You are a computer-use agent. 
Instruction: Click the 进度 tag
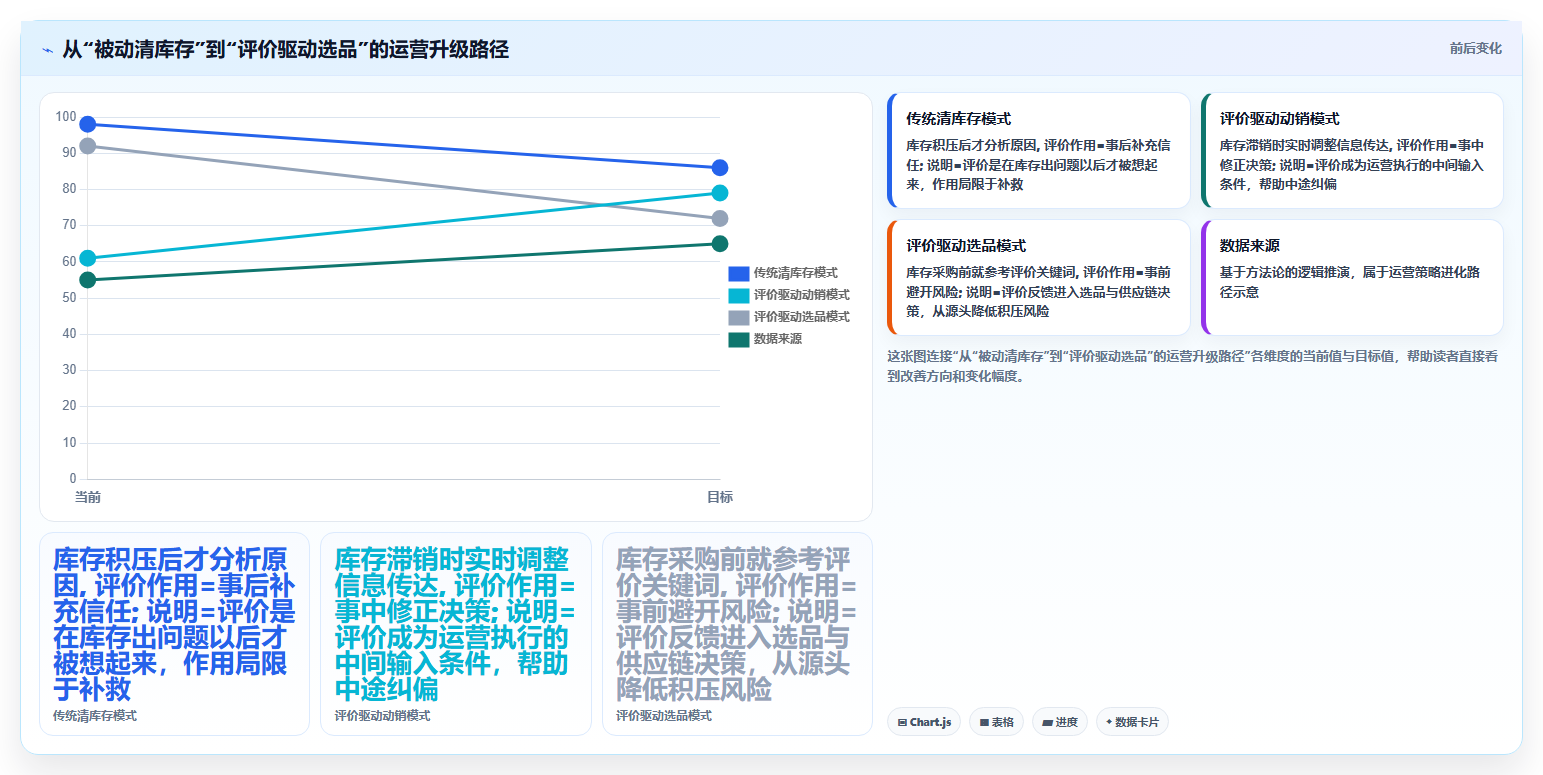click(1060, 722)
